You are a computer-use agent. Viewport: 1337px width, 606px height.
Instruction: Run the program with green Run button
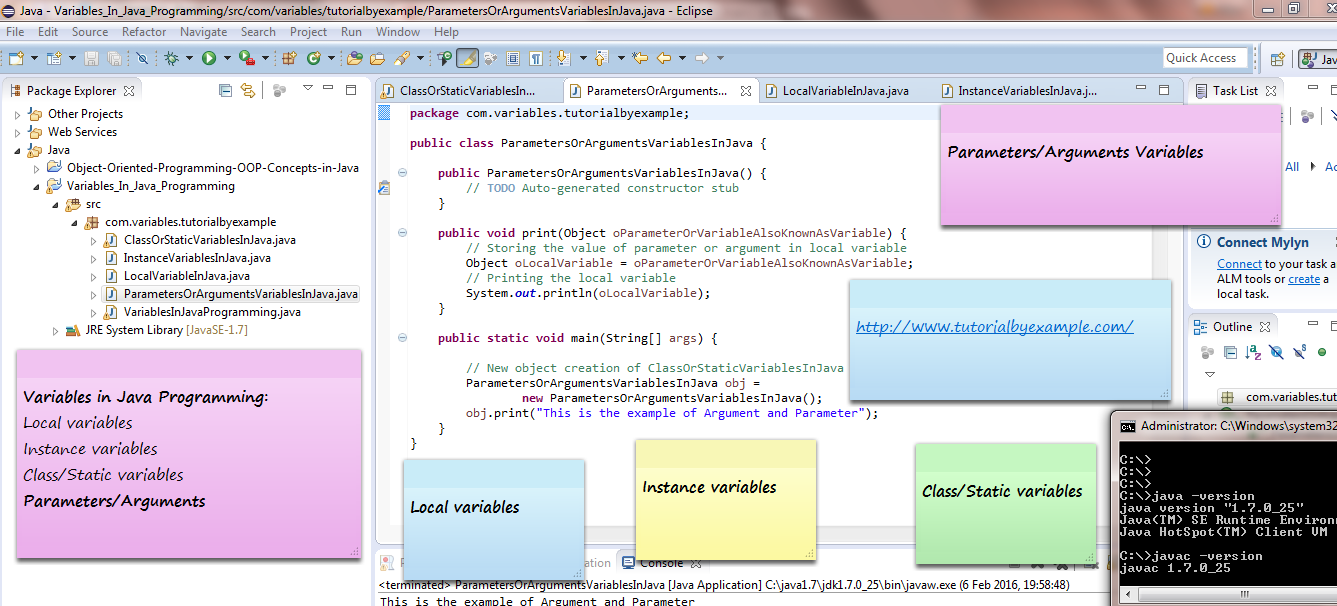[x=209, y=58]
